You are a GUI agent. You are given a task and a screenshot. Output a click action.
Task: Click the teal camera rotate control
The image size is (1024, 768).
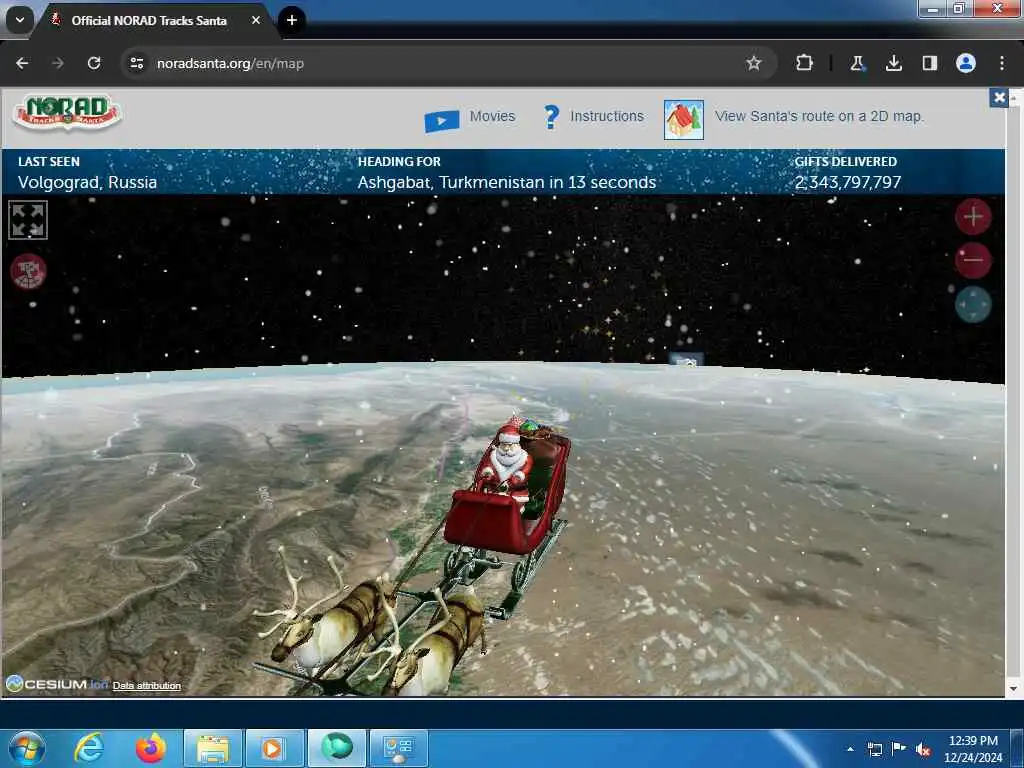(973, 304)
